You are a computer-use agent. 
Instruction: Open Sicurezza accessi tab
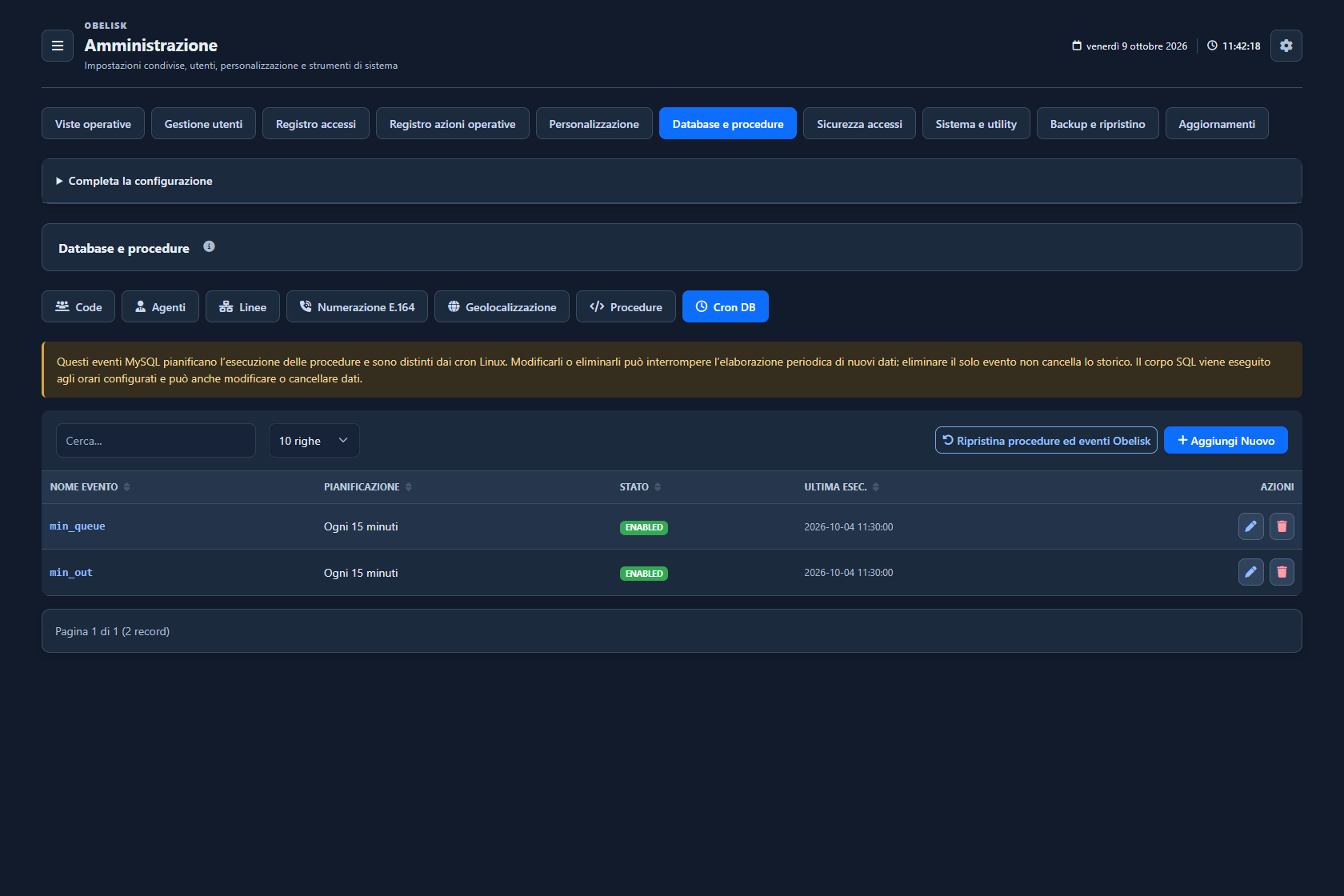coord(859,123)
